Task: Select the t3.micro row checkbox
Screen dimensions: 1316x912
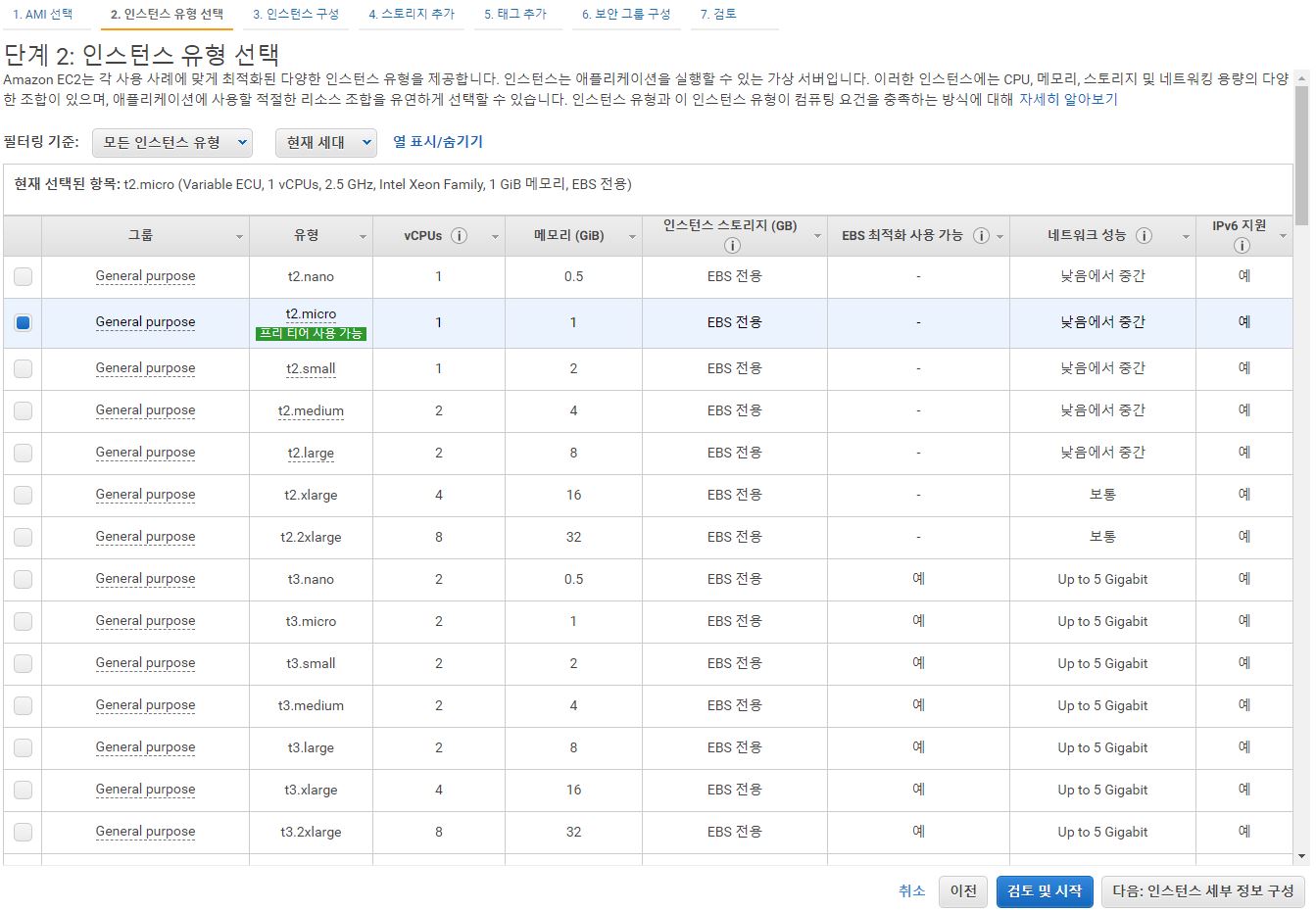Action: click(23, 621)
